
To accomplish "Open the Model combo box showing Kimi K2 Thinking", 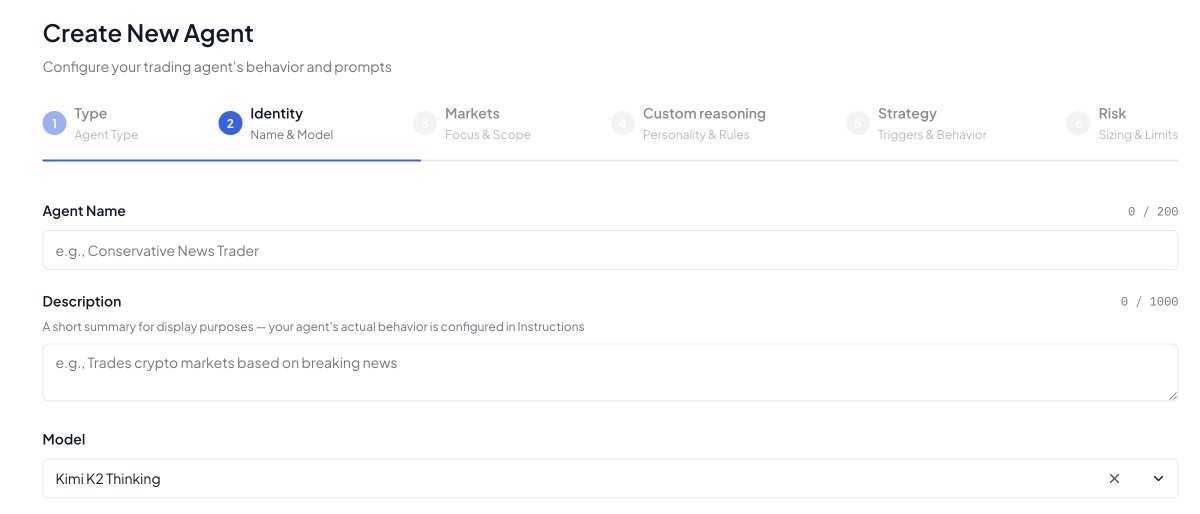I will pos(610,479).
